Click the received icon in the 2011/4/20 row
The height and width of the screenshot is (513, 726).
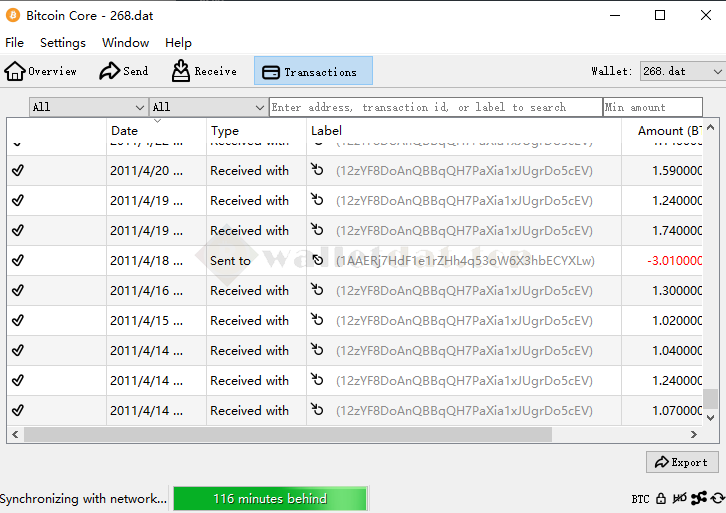click(x=318, y=171)
